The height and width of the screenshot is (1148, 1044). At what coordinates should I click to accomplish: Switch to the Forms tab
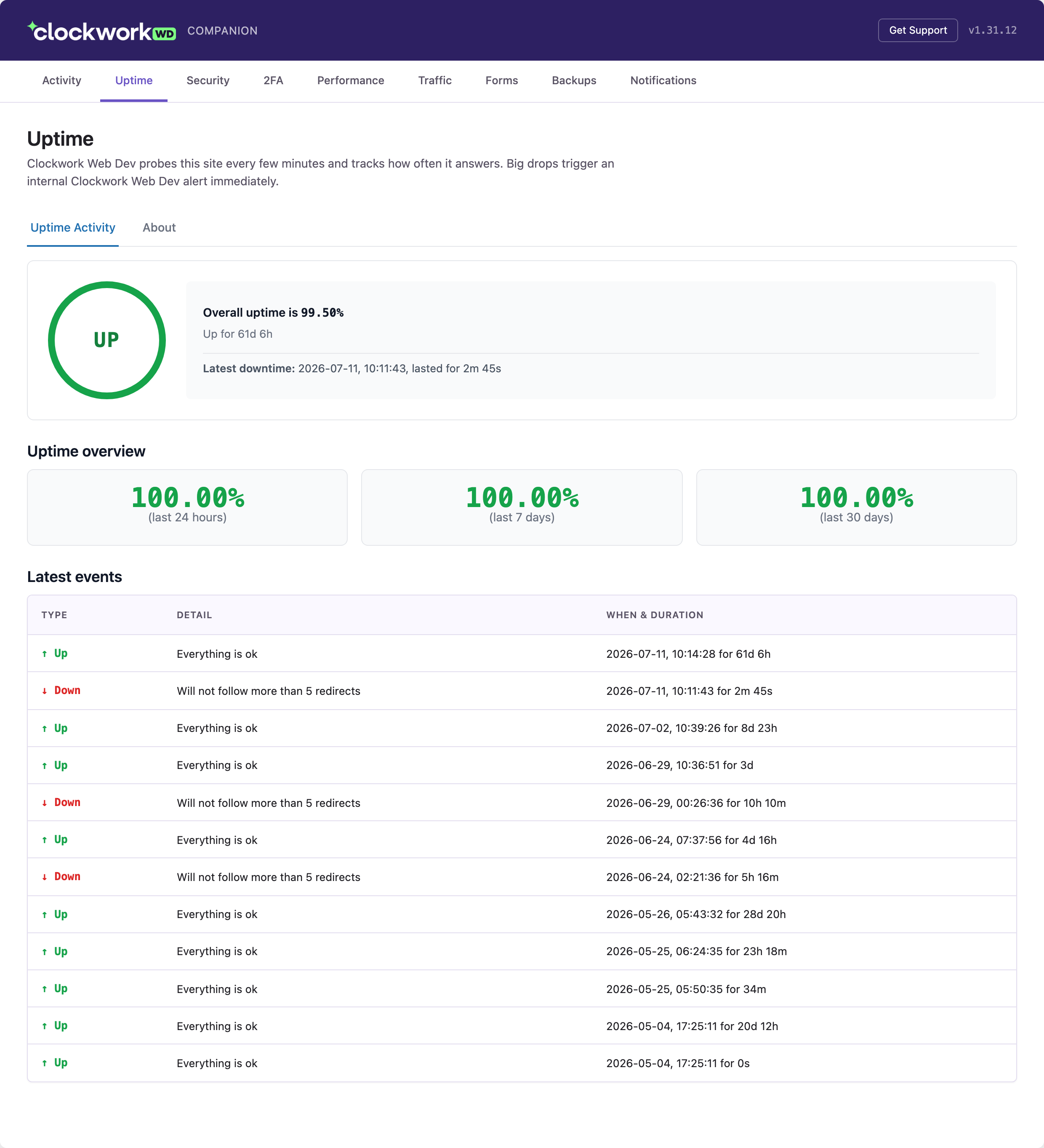tap(501, 80)
